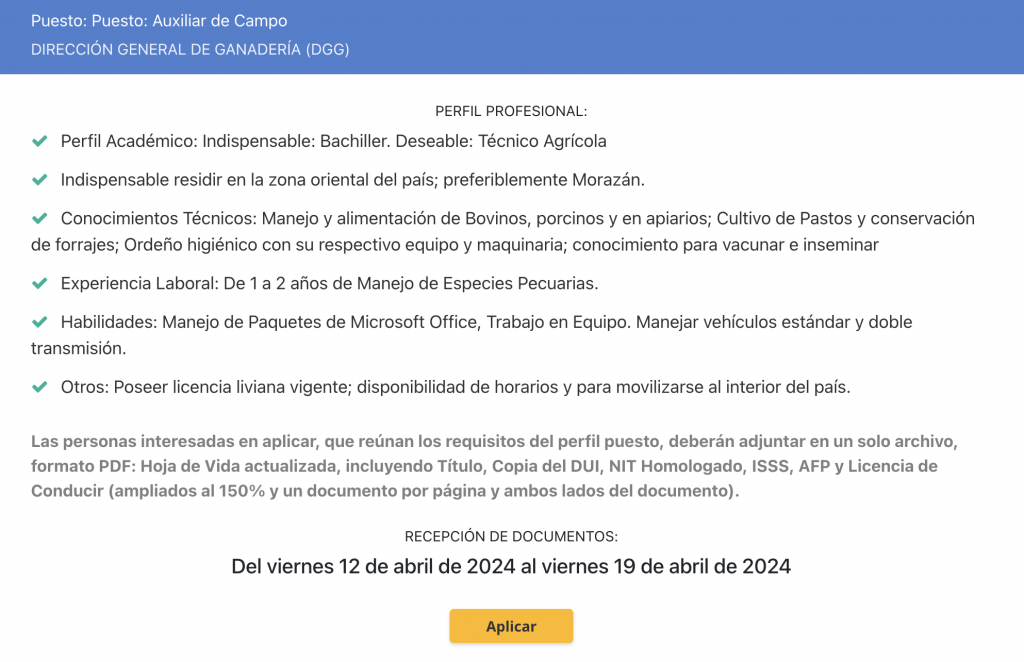Click the yellow Aplicar button
Viewport: 1024px width, 662px height.
511,625
